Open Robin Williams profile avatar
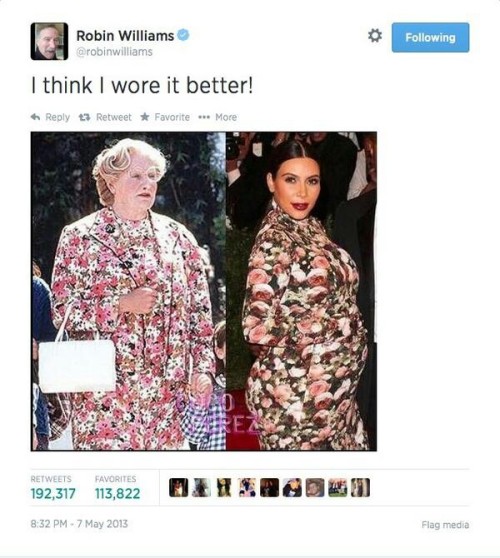This screenshot has width=500, height=558. point(49,41)
